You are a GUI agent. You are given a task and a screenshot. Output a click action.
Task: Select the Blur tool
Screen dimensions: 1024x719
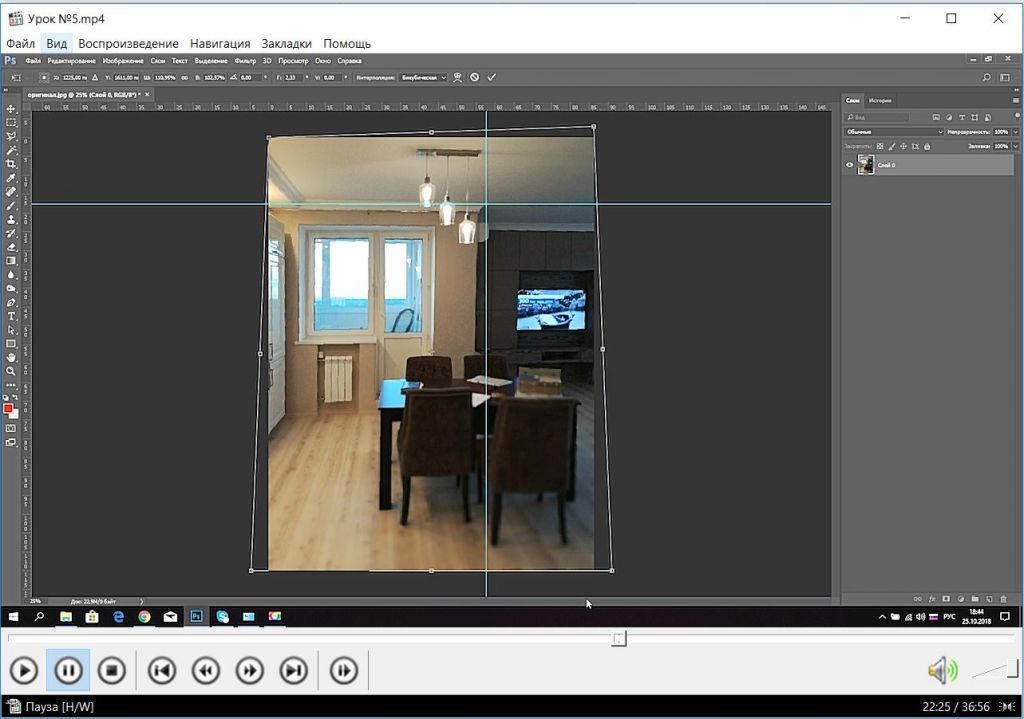point(10,274)
